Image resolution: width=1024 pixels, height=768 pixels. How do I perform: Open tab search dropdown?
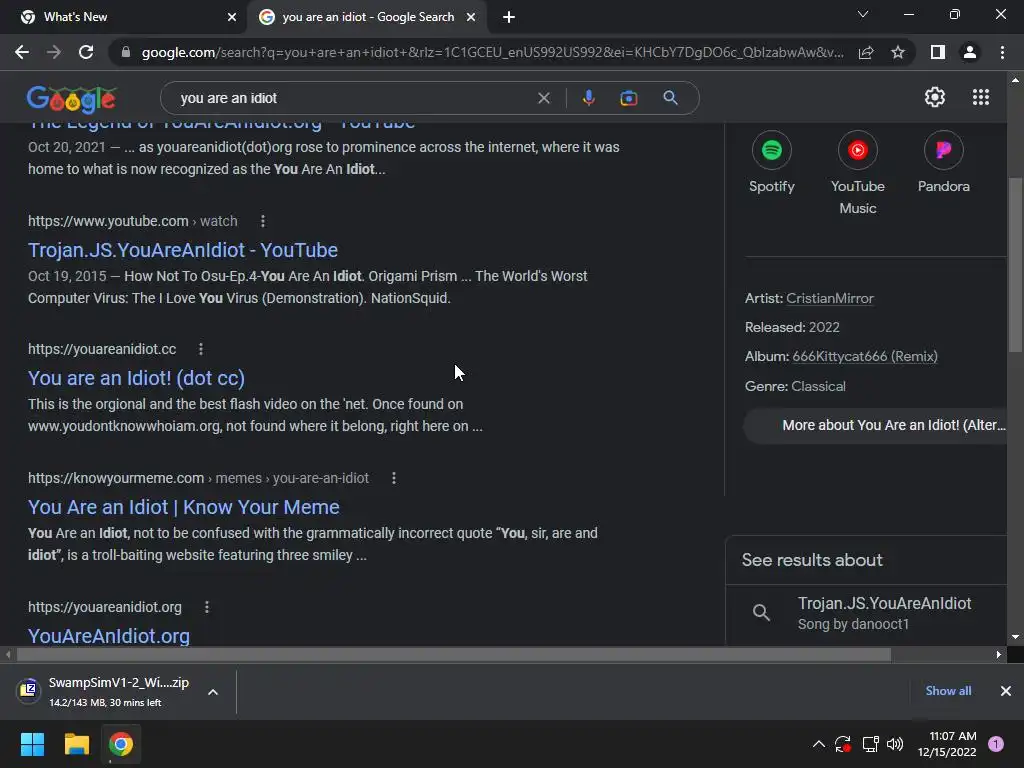(x=863, y=14)
